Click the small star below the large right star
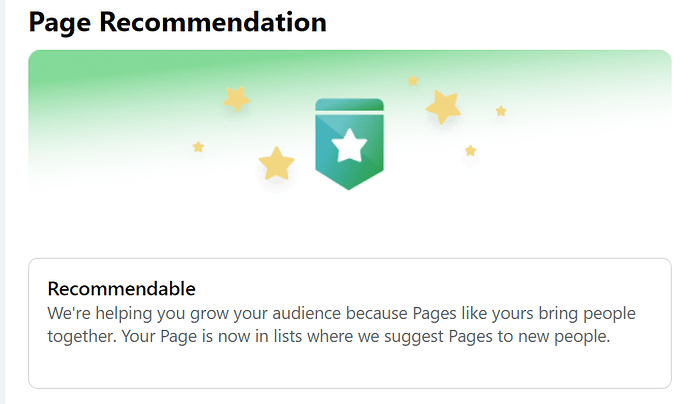Screen dimensions: 690x404 (x=470, y=151)
